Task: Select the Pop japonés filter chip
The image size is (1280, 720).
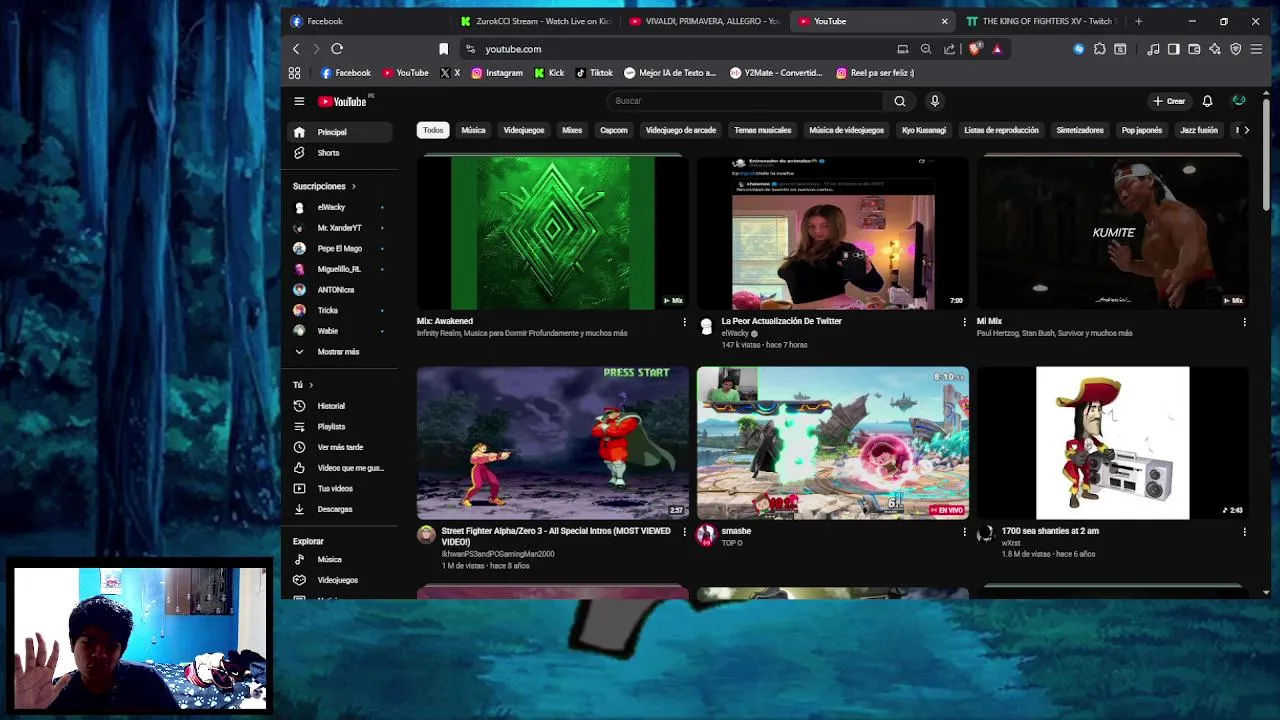Action: [1142, 130]
